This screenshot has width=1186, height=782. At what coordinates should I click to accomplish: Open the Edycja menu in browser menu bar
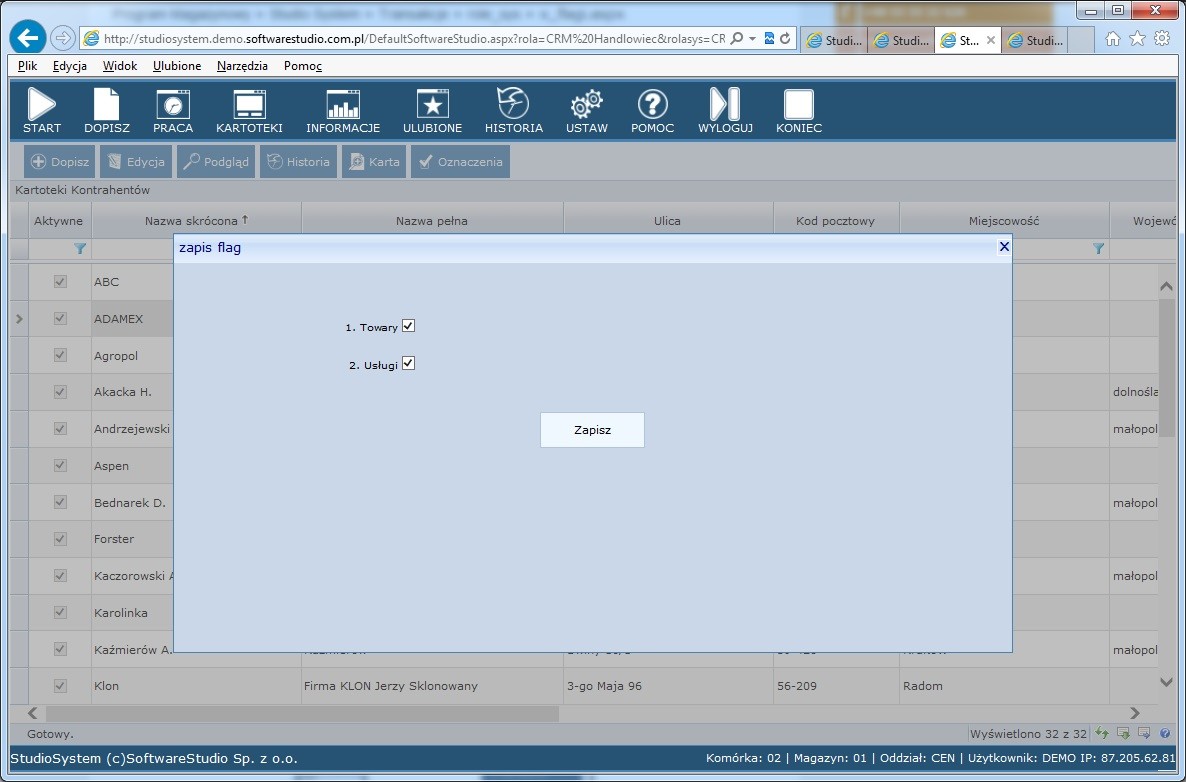tap(70, 66)
